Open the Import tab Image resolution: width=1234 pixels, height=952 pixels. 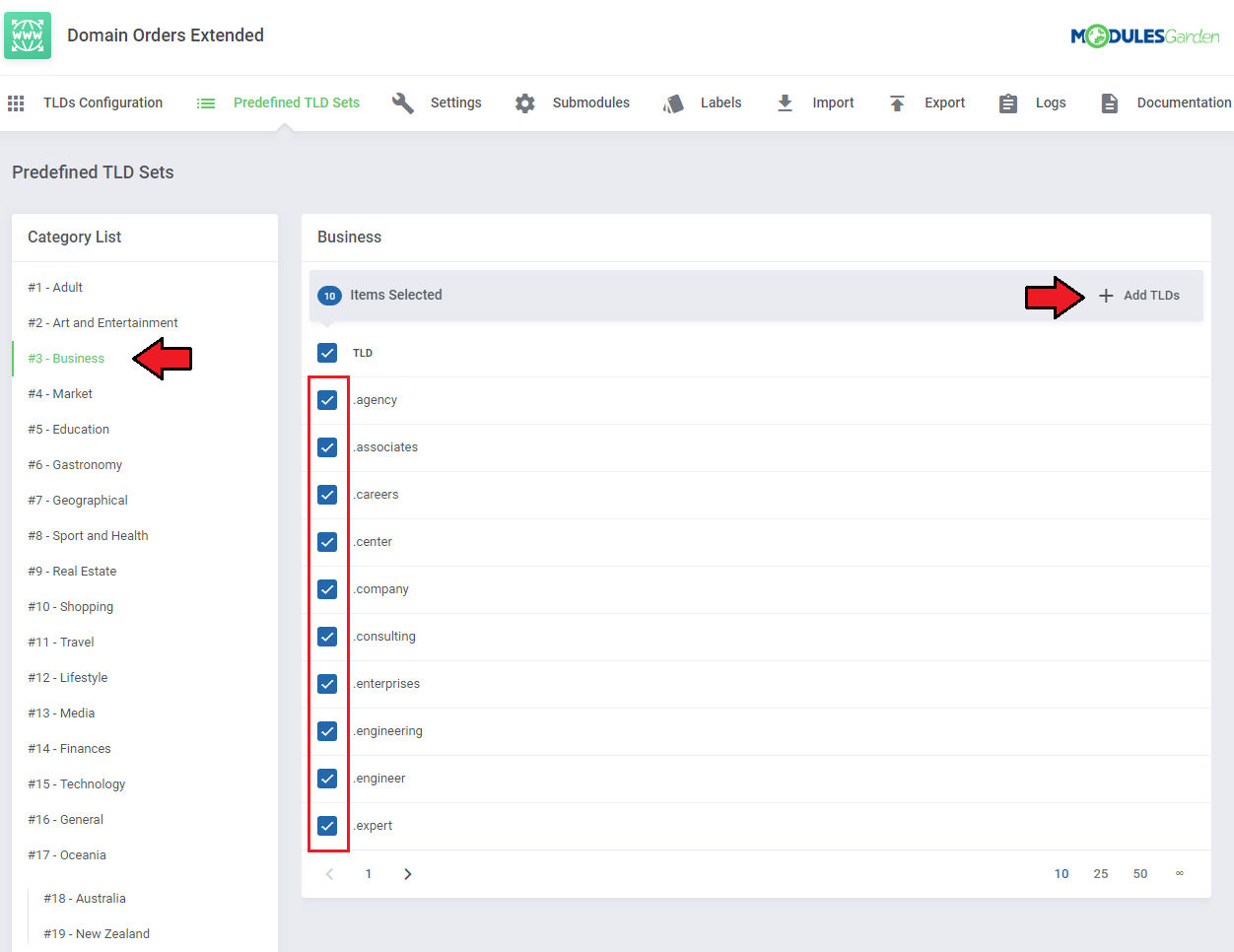pos(834,103)
